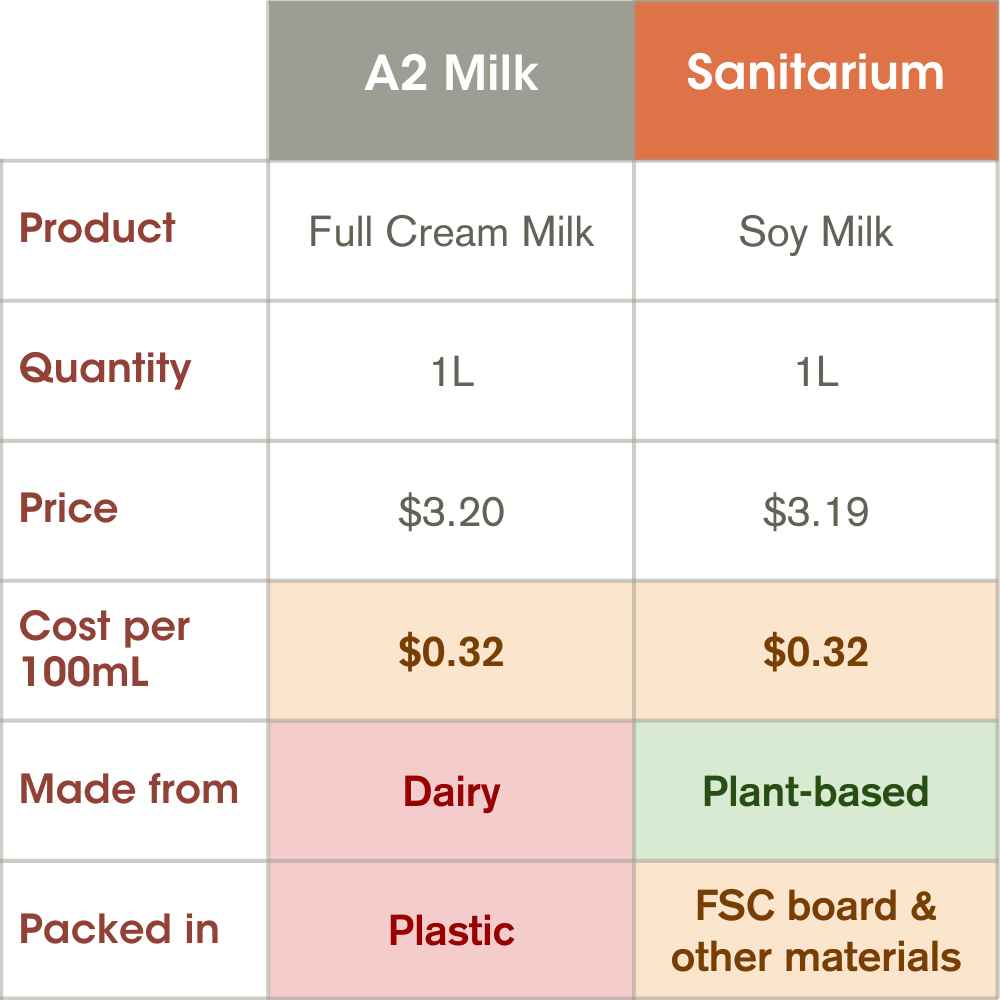Screen dimensions: 1000x1000
Task: Select the $0.32 cost cell for A2 Milk
Action: point(451,652)
